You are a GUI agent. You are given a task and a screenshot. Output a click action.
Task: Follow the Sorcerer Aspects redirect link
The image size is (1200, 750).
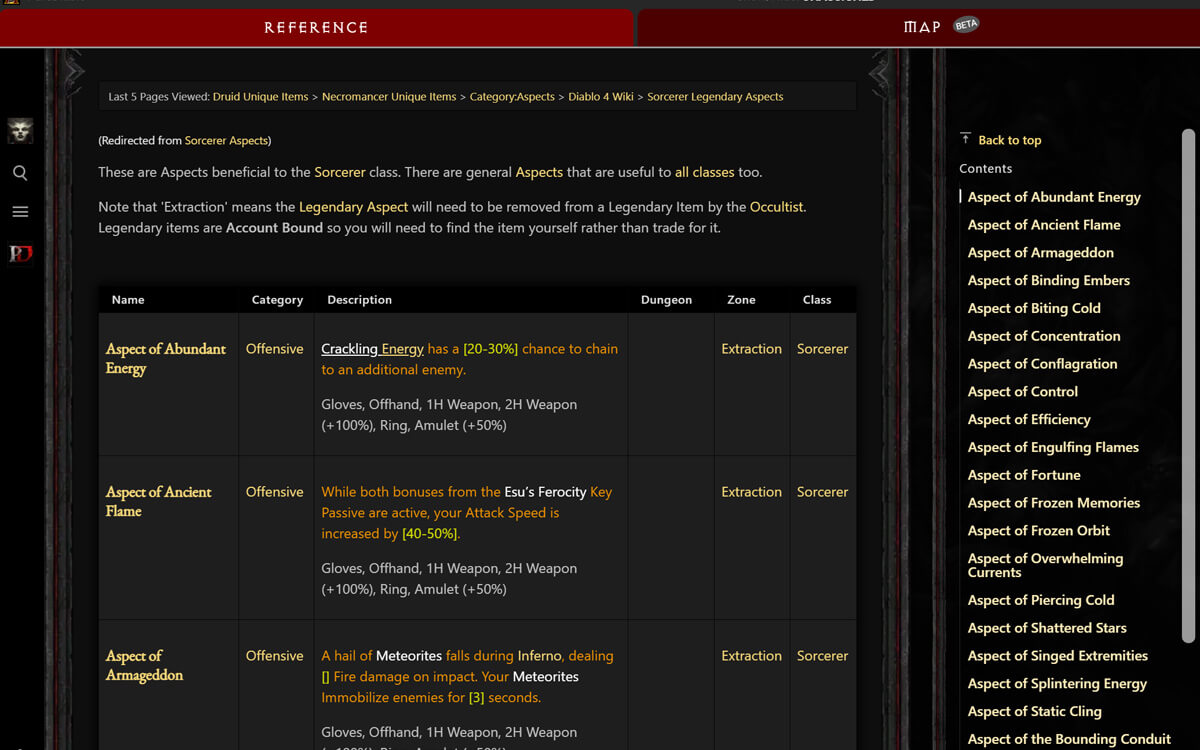226,141
